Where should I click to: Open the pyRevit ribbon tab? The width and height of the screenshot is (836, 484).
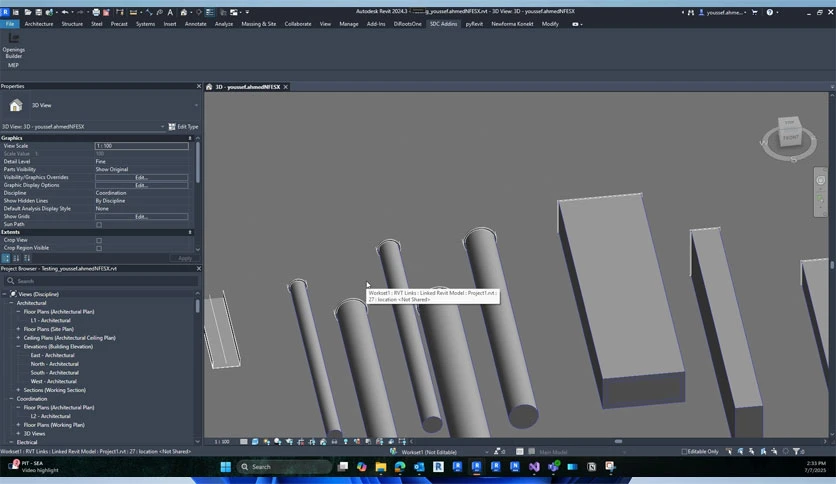[474, 24]
